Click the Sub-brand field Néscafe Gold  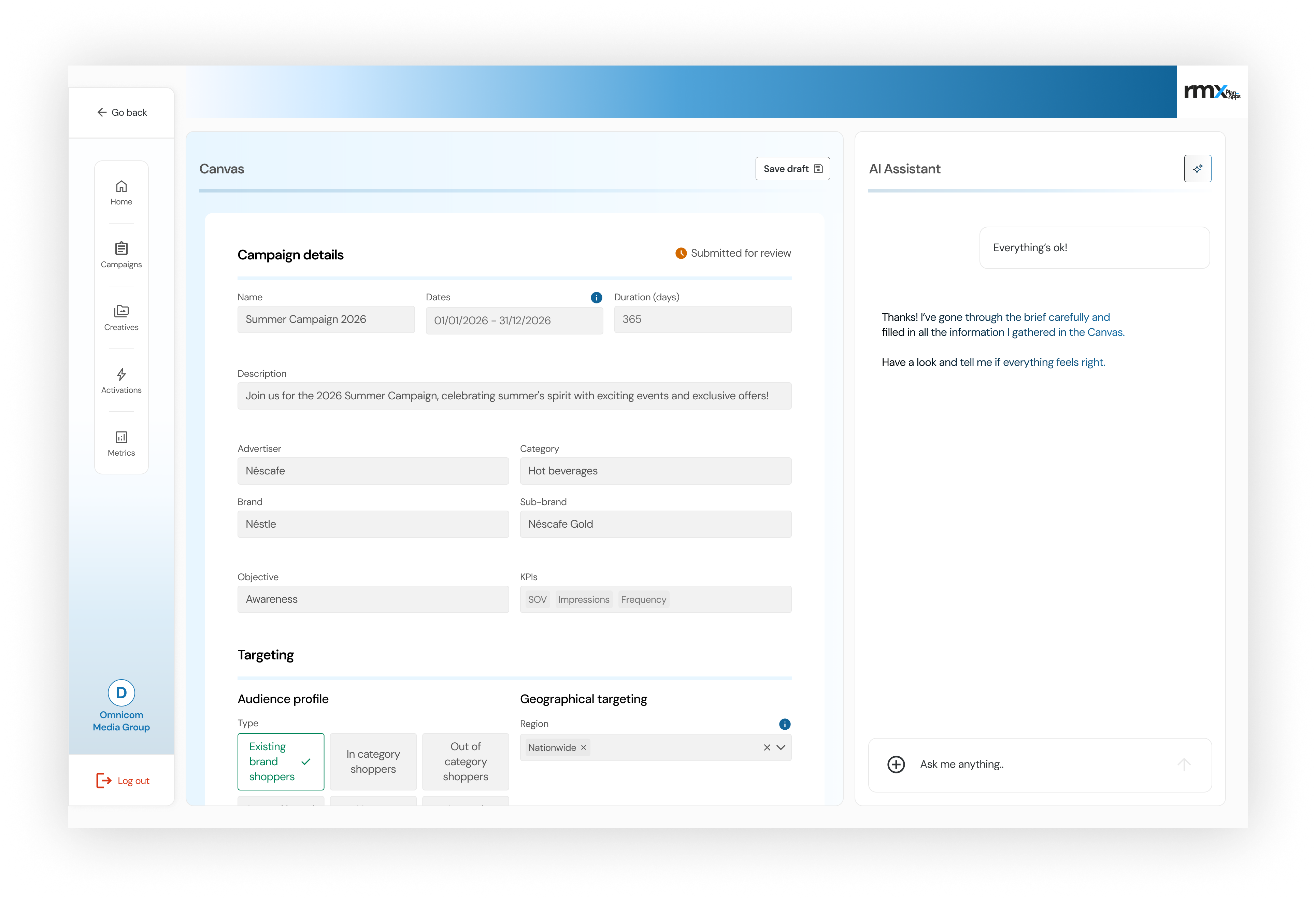pos(655,525)
